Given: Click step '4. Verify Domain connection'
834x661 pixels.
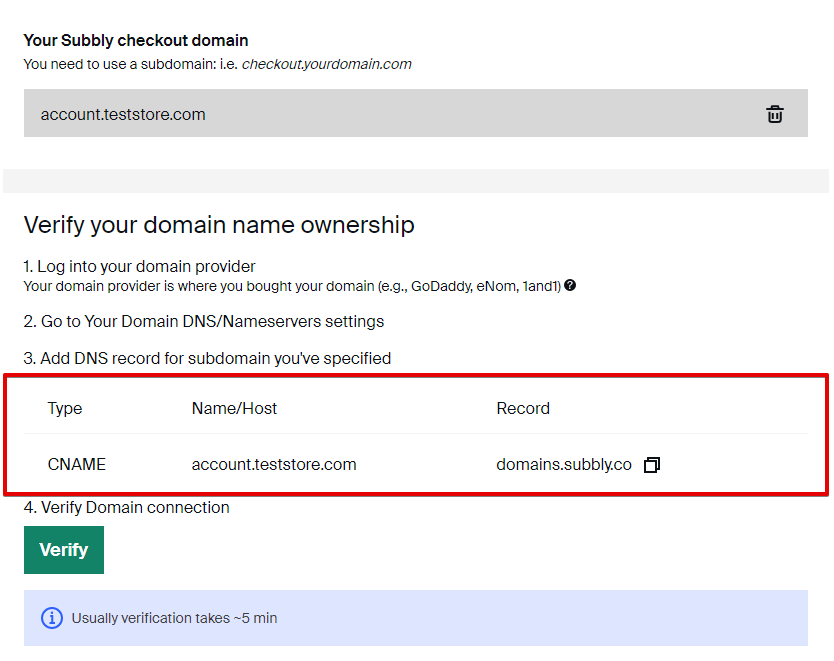Looking at the screenshot, I should (127, 507).
